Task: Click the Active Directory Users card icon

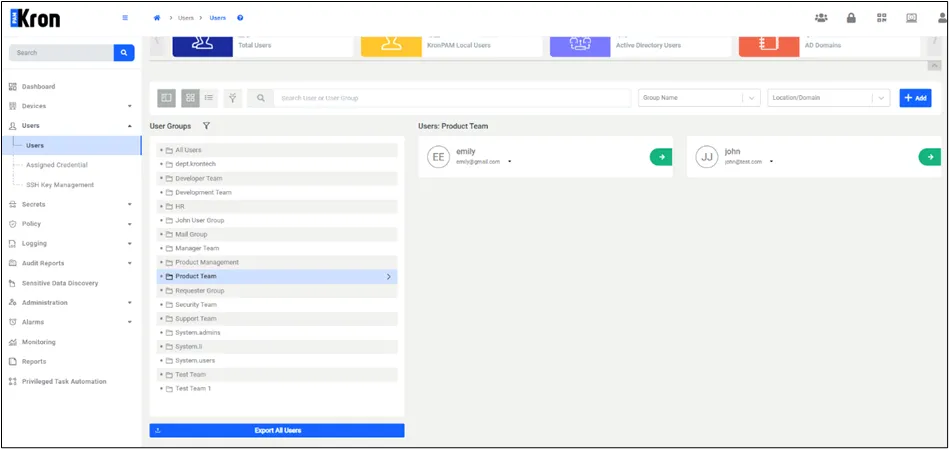Action: 580,46
